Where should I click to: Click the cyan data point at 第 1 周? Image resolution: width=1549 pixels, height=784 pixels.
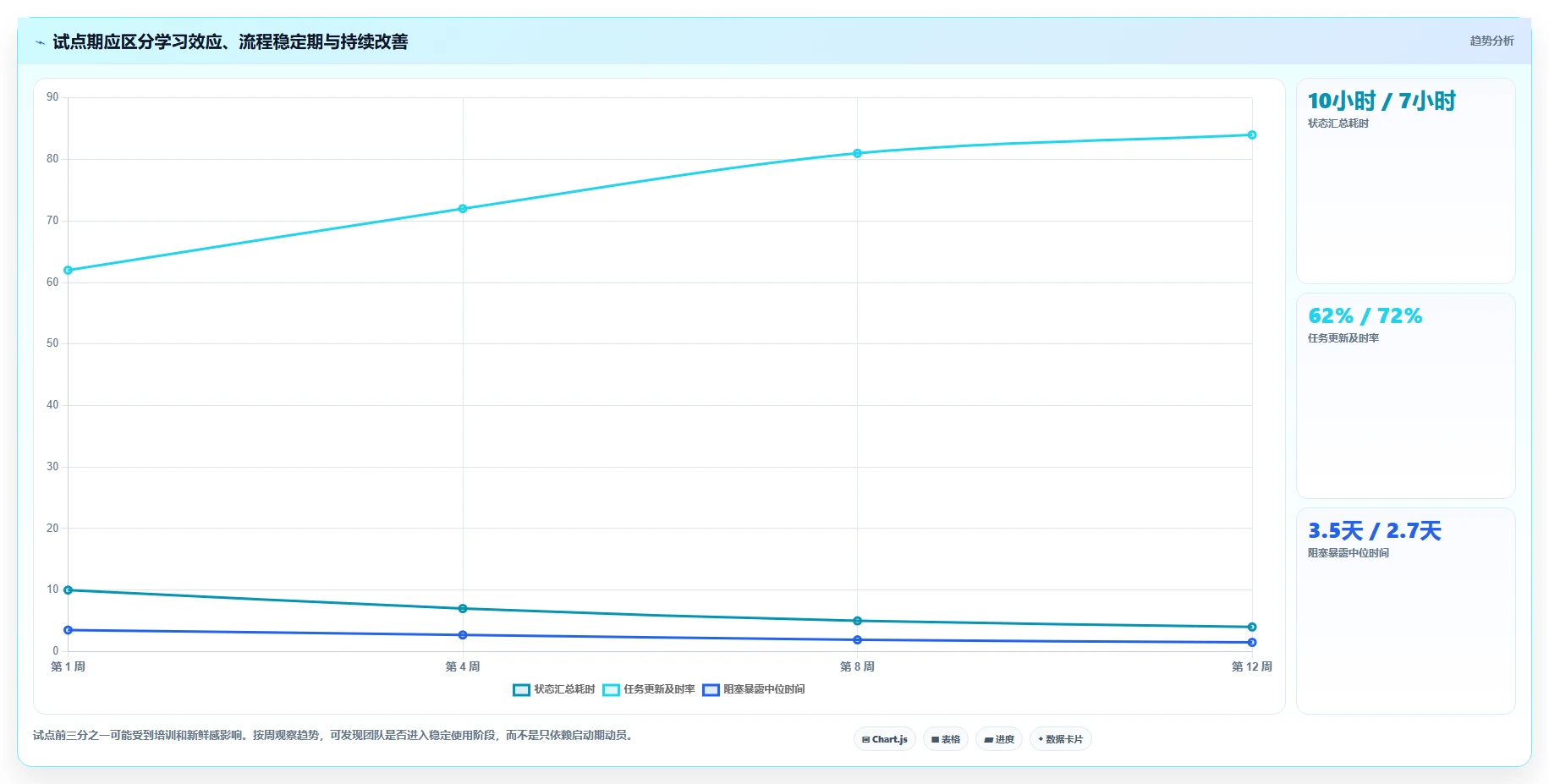click(69, 271)
